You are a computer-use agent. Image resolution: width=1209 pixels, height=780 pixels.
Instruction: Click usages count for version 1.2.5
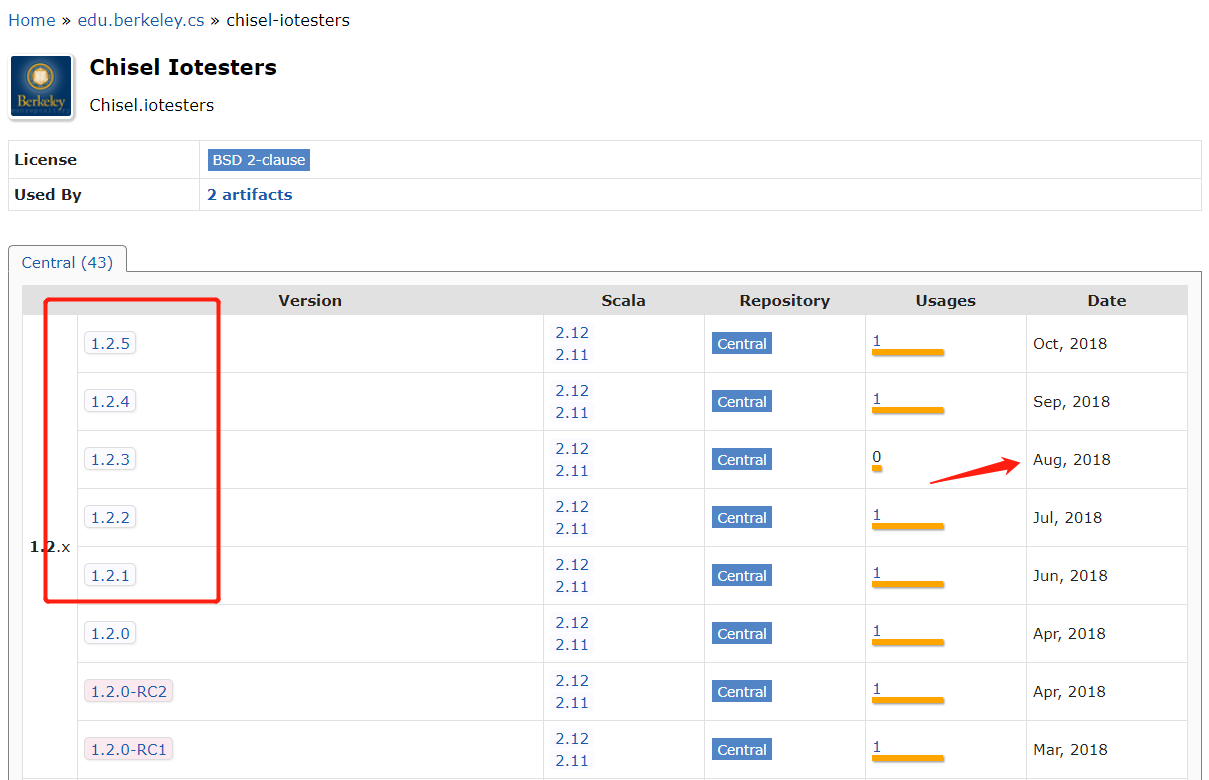877,341
